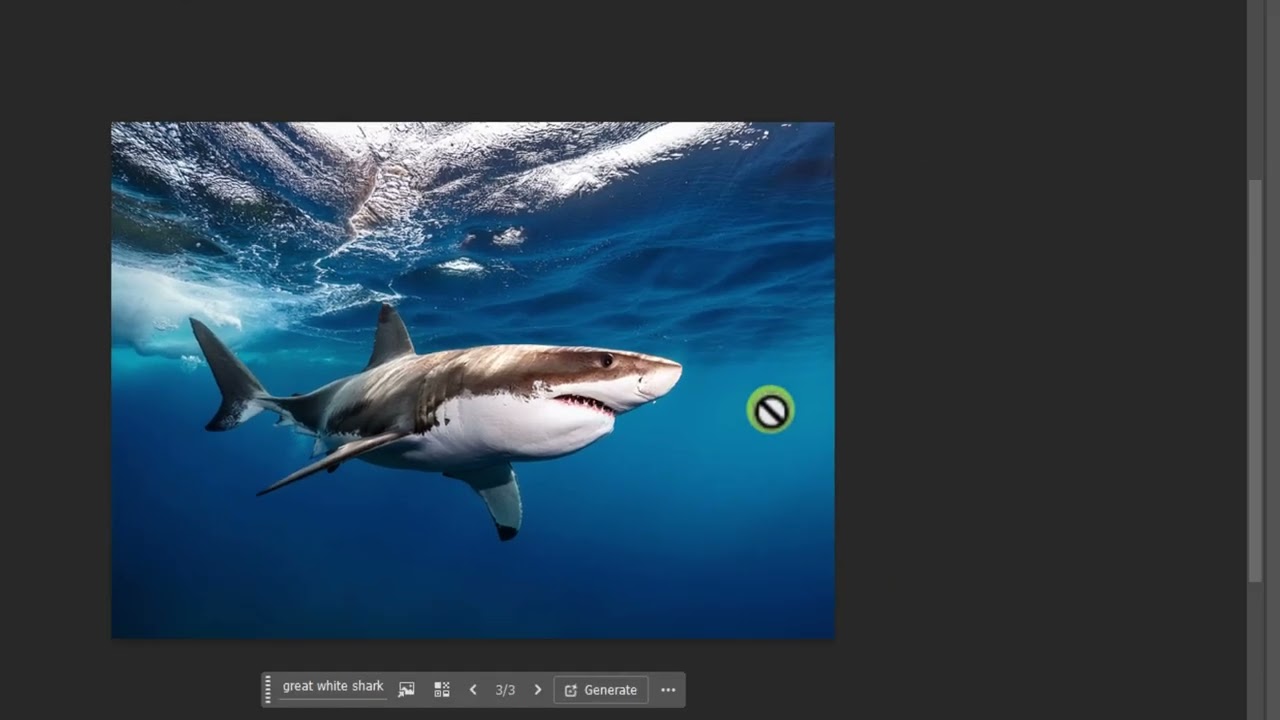Open the reference image icon in taskbar

[406, 690]
